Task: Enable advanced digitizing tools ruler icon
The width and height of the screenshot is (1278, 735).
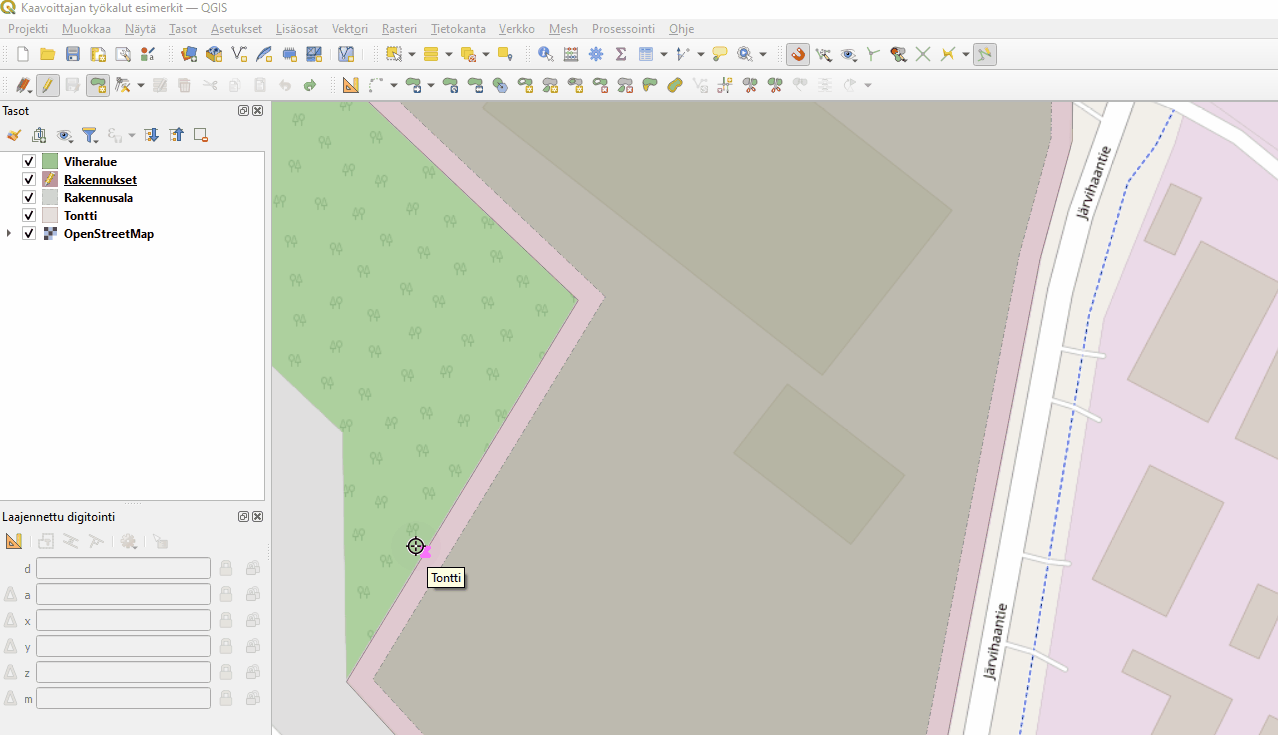Action: coord(14,541)
